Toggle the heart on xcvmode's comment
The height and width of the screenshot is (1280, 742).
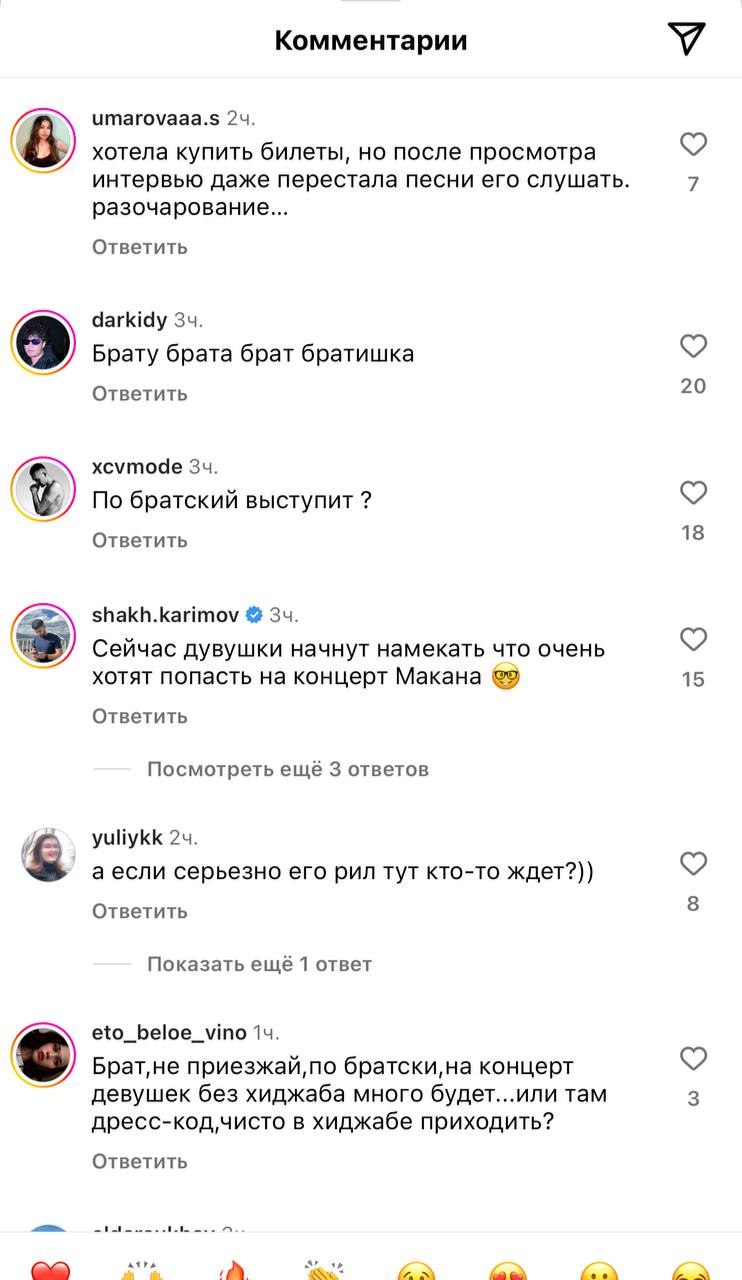click(x=693, y=493)
